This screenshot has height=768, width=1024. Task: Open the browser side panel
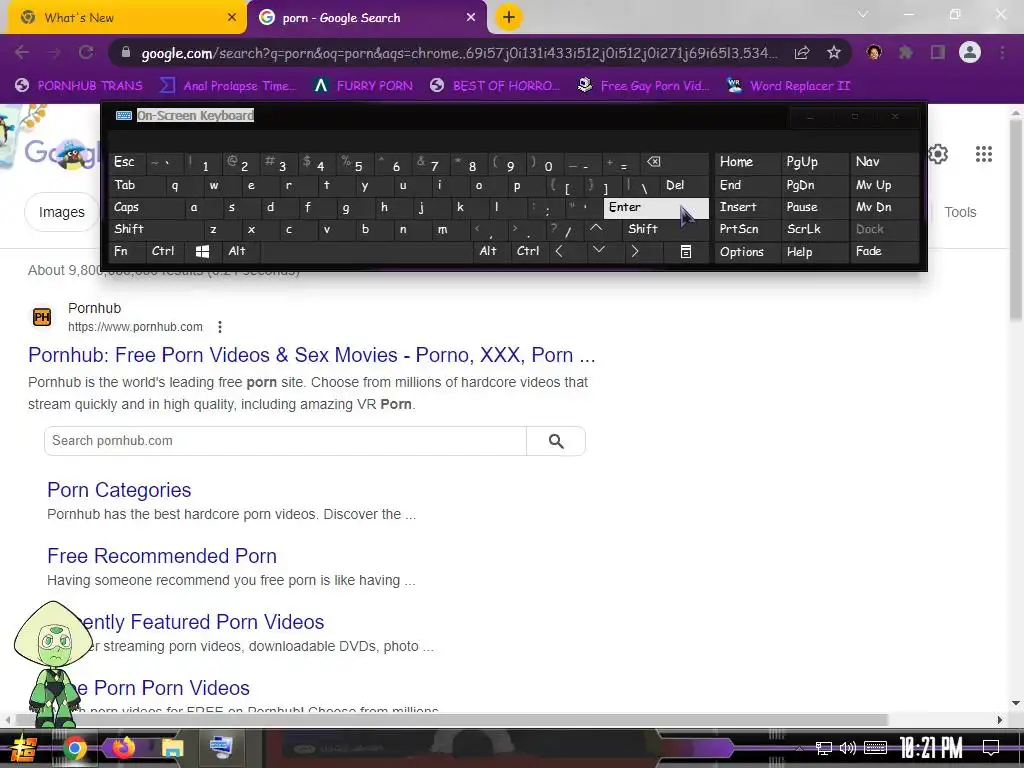(x=938, y=52)
